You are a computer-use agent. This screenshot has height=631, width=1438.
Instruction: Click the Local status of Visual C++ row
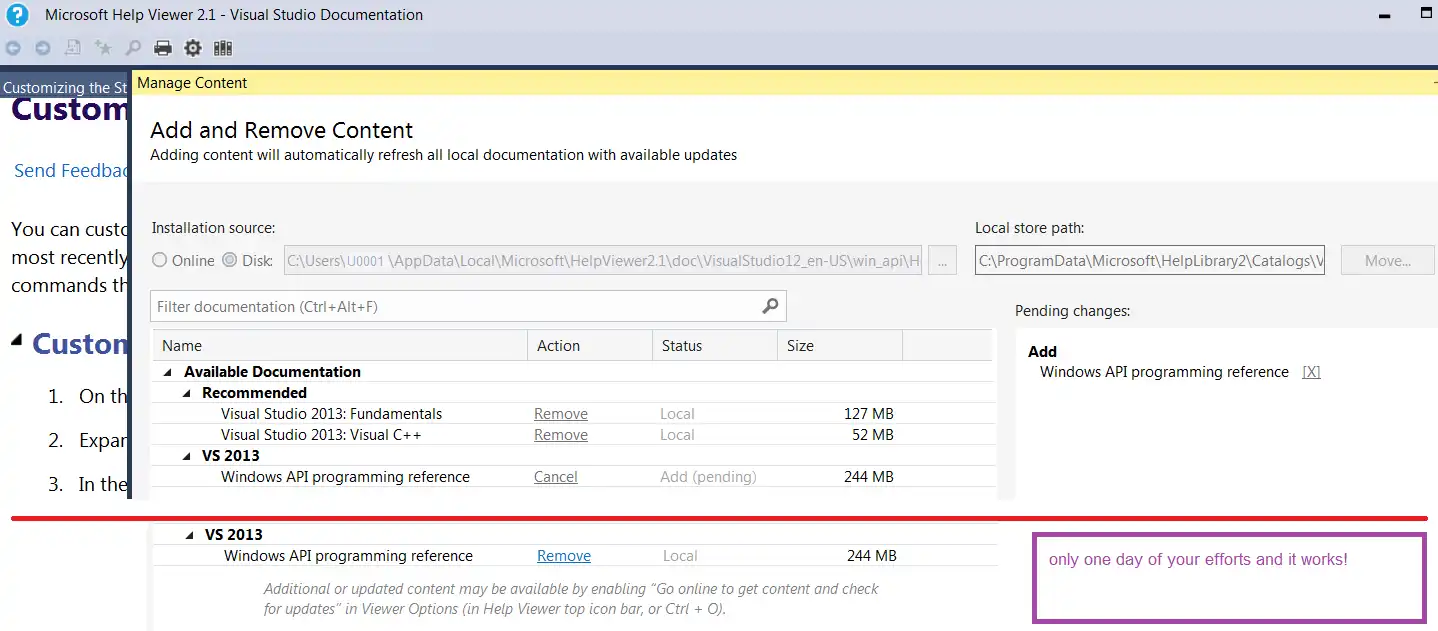point(677,435)
